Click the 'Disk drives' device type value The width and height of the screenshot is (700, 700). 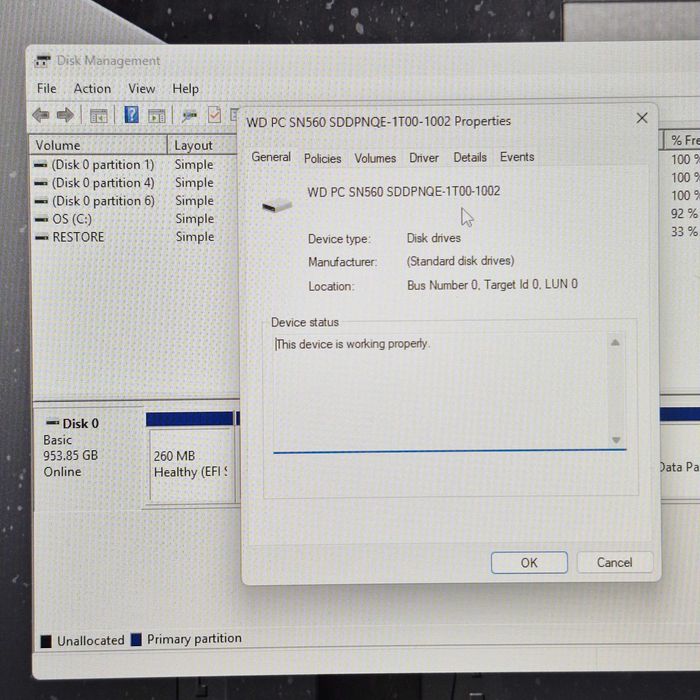tap(433, 238)
